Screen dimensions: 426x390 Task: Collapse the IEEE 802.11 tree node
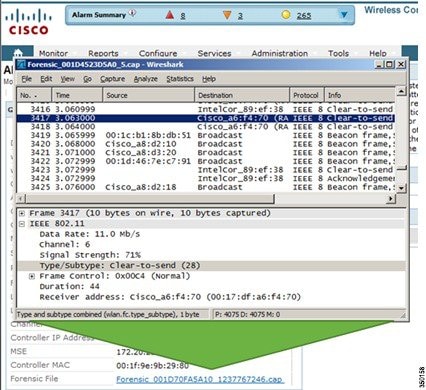[x=22, y=224]
